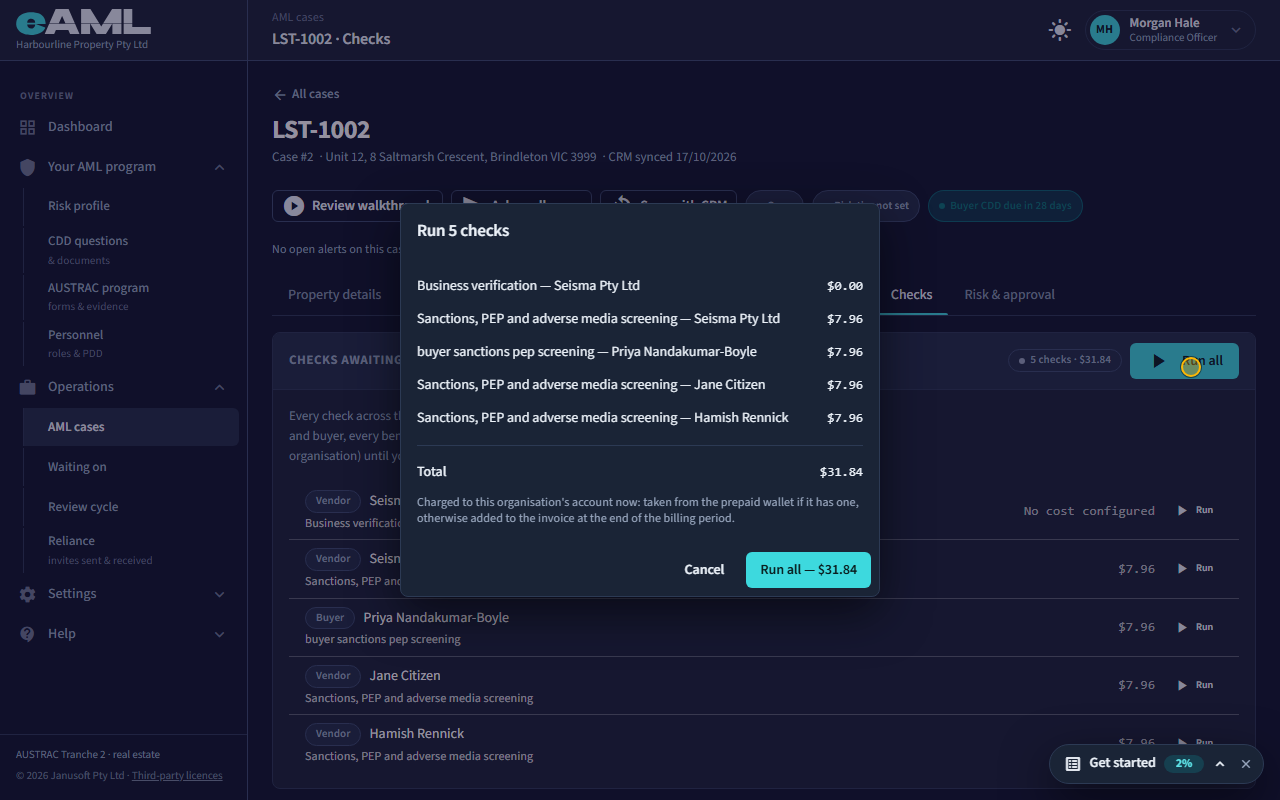1280x800 pixels.
Task: Click the background Run all play button
Action: point(1184,361)
